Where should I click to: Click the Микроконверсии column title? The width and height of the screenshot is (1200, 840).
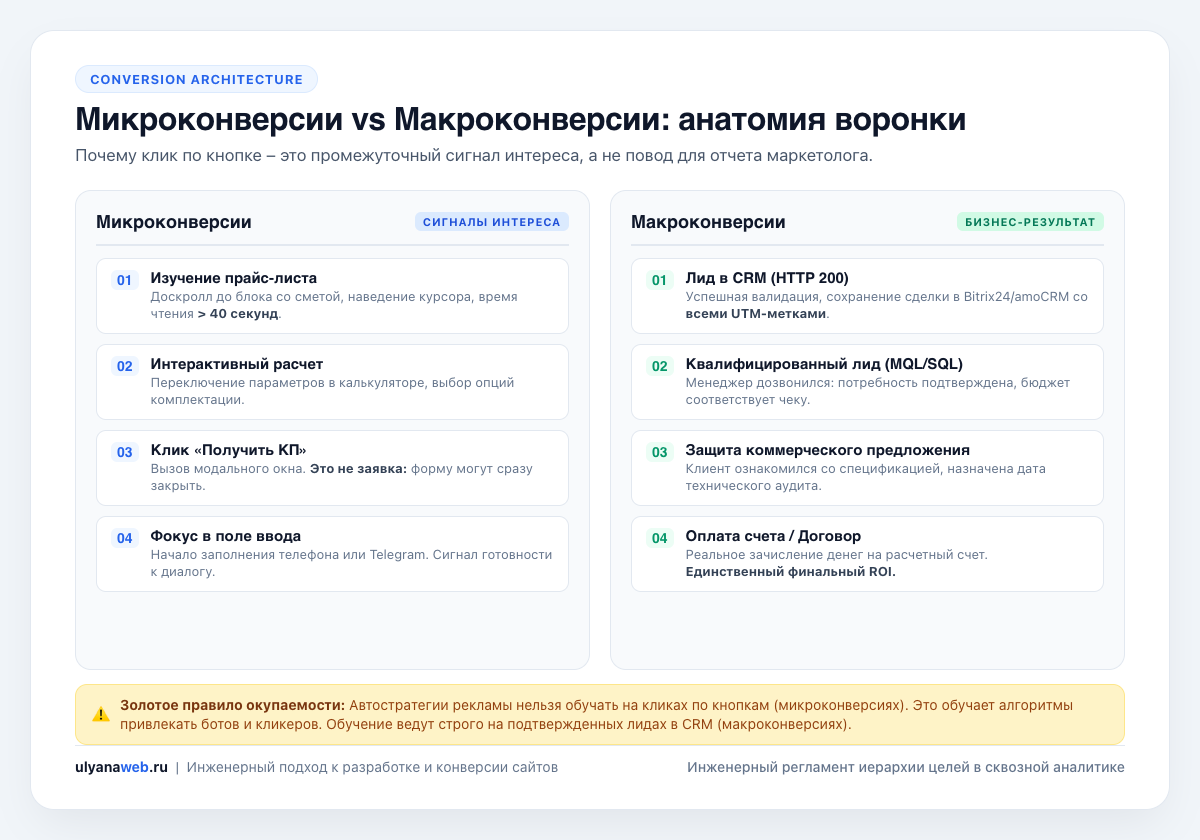(174, 222)
